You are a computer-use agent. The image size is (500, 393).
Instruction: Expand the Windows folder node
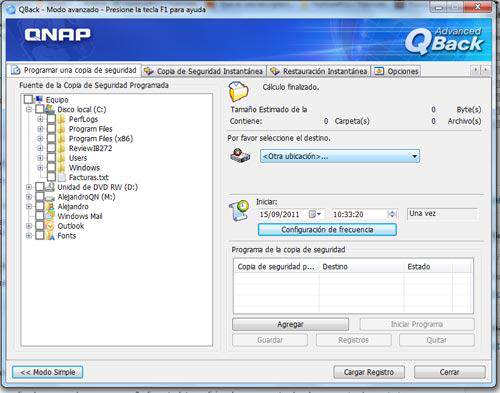(x=40, y=168)
